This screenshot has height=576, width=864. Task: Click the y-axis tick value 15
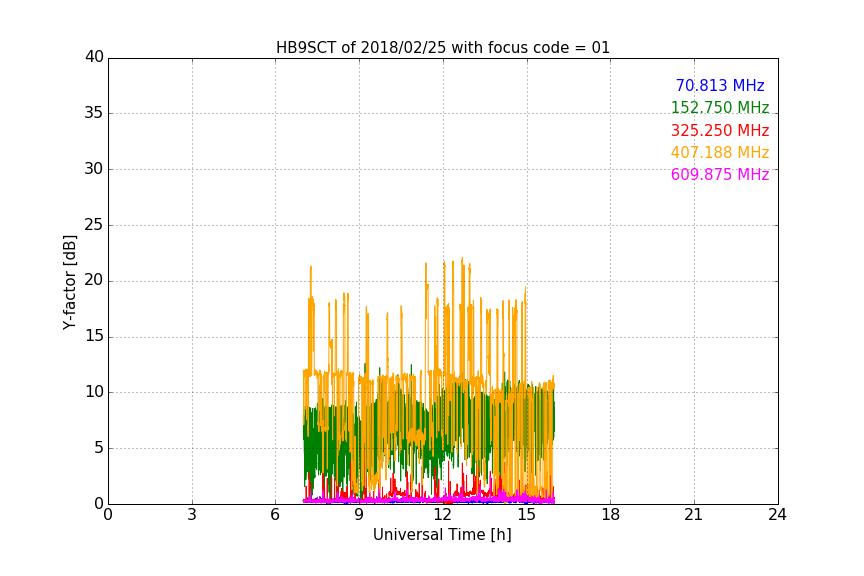[x=94, y=336]
